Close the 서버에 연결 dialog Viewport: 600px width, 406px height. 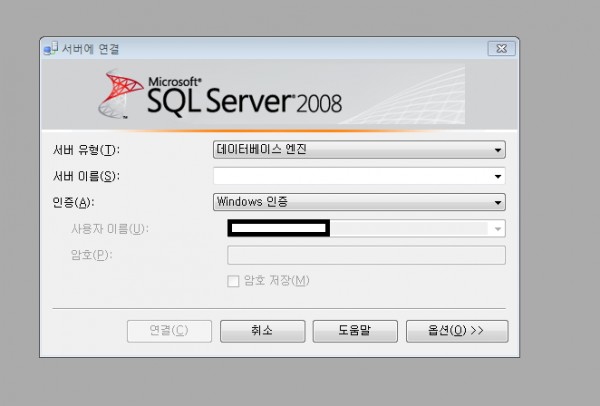coord(501,49)
